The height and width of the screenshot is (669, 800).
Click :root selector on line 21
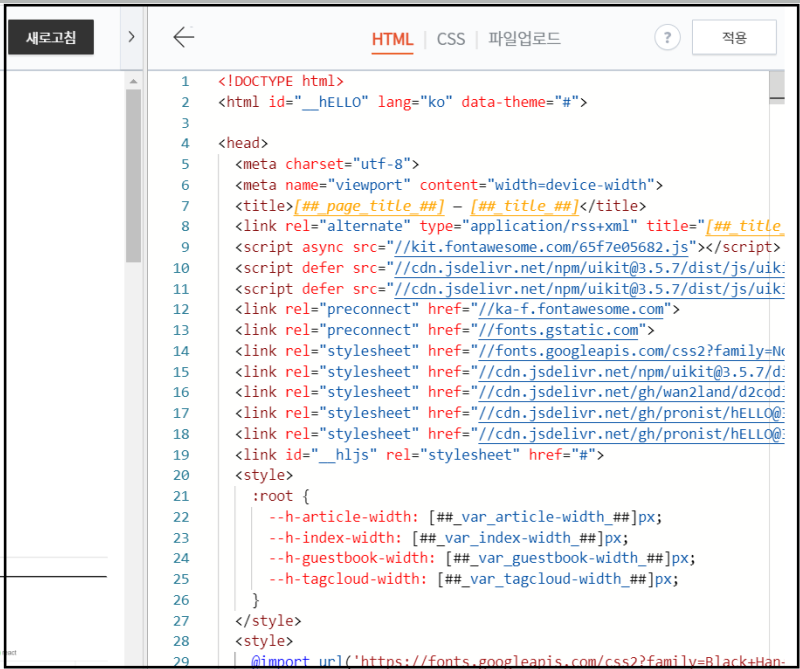pos(272,497)
